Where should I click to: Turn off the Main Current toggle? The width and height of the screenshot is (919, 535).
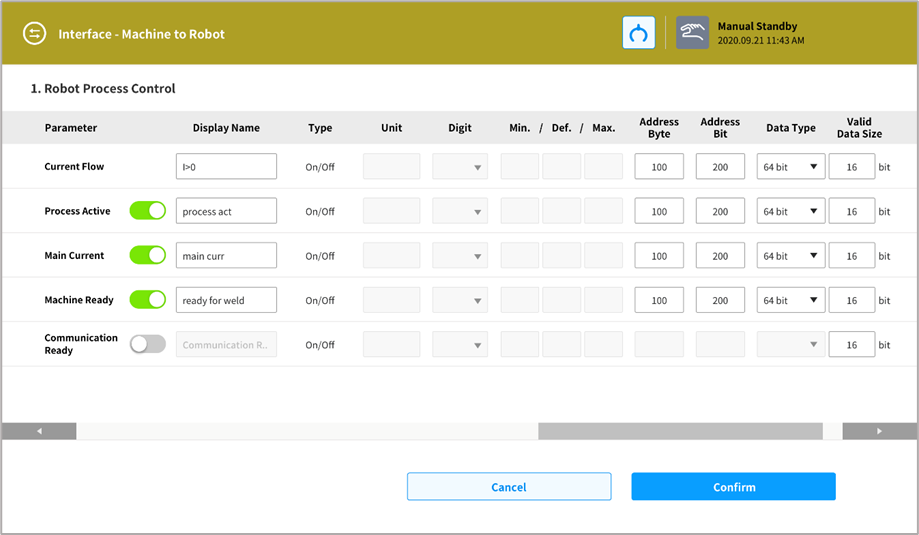pyautogui.click(x=148, y=255)
